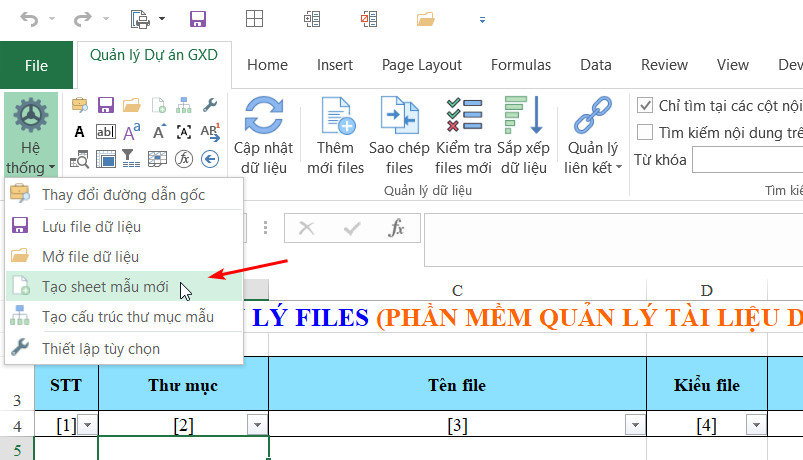Click Kiểm tra files mới checklist icon
Viewport: 803px width, 460px height.
point(464,116)
